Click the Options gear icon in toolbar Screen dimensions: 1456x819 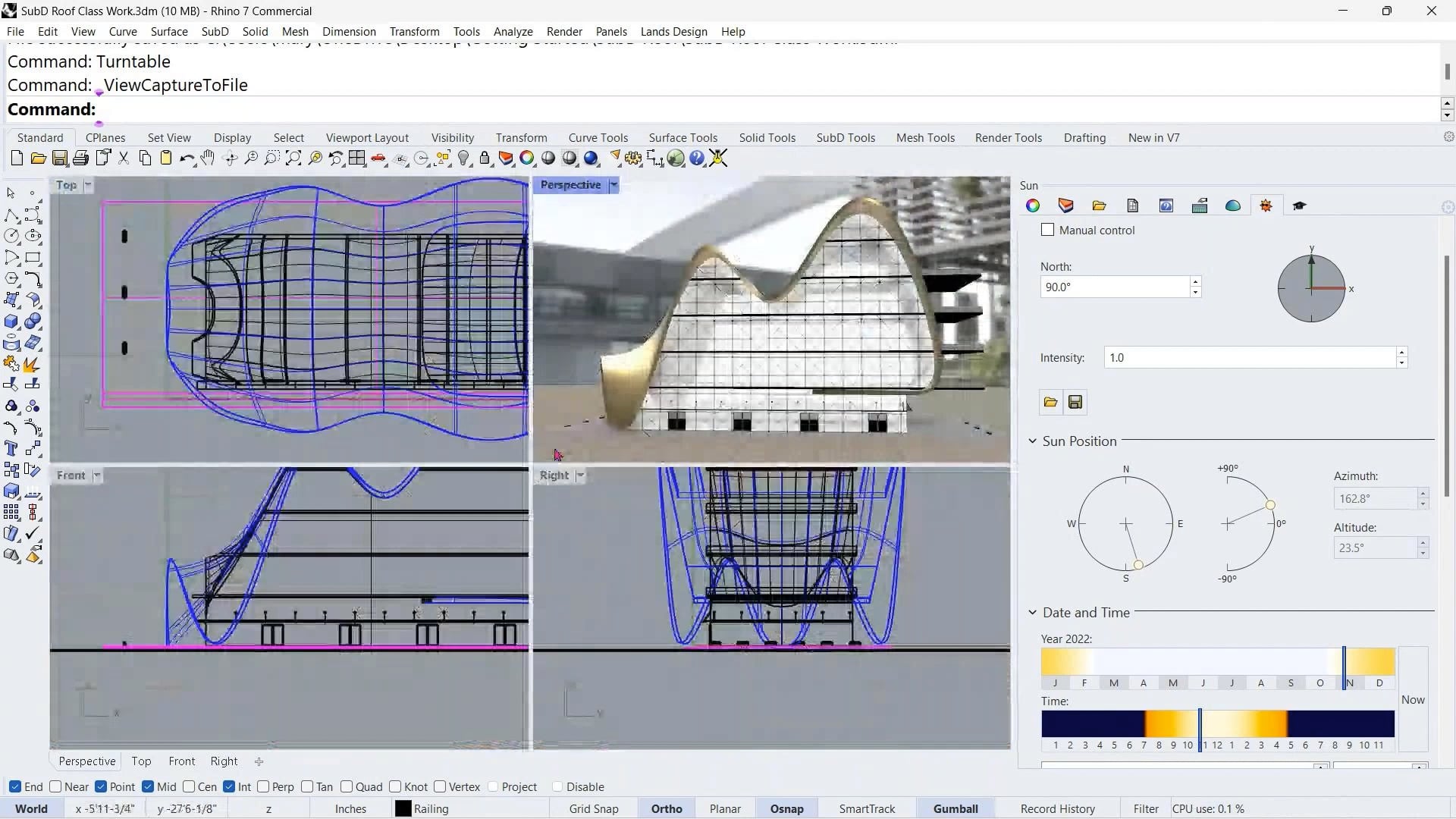[x=633, y=158]
